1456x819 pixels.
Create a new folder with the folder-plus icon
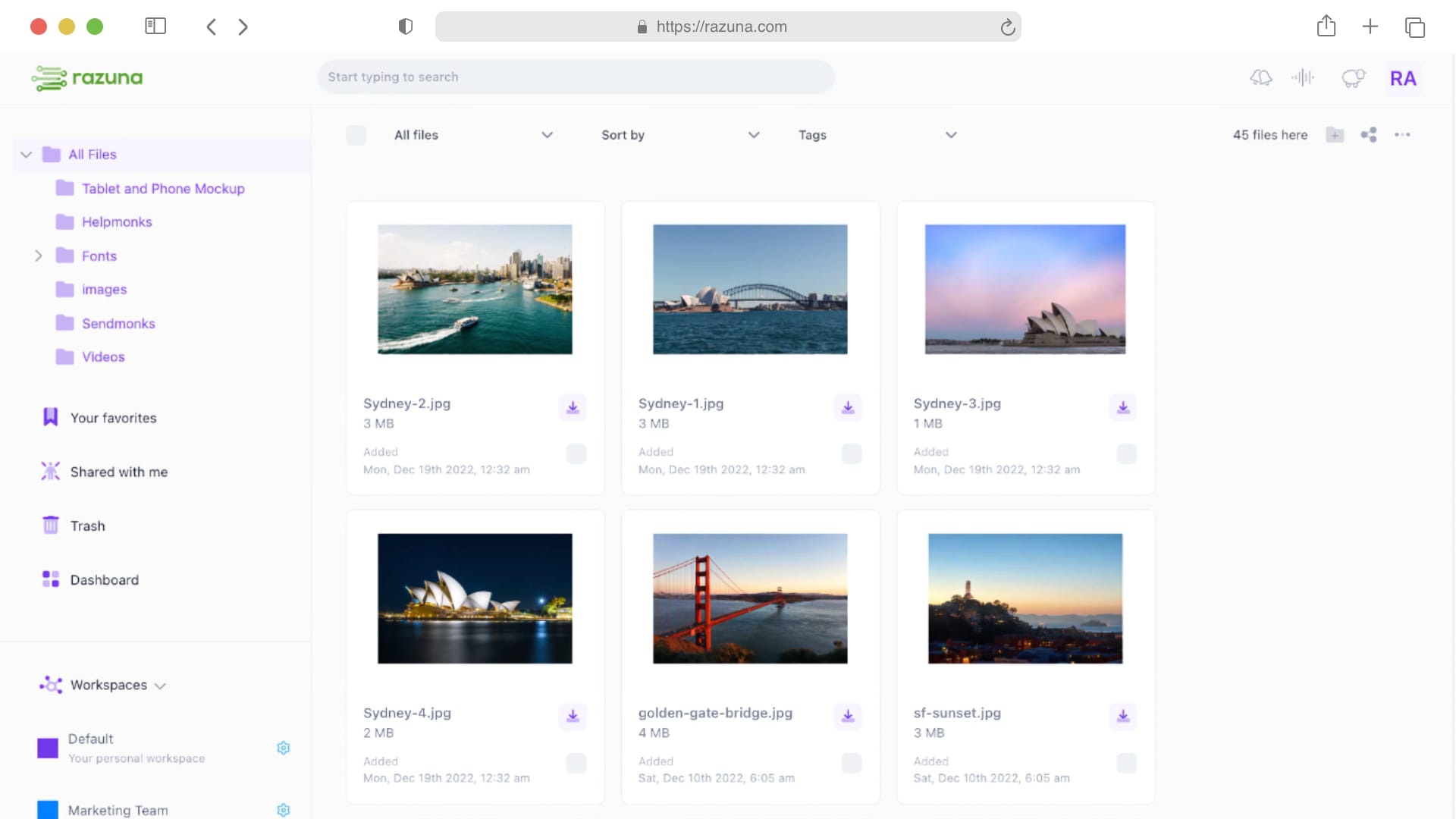(x=1335, y=135)
